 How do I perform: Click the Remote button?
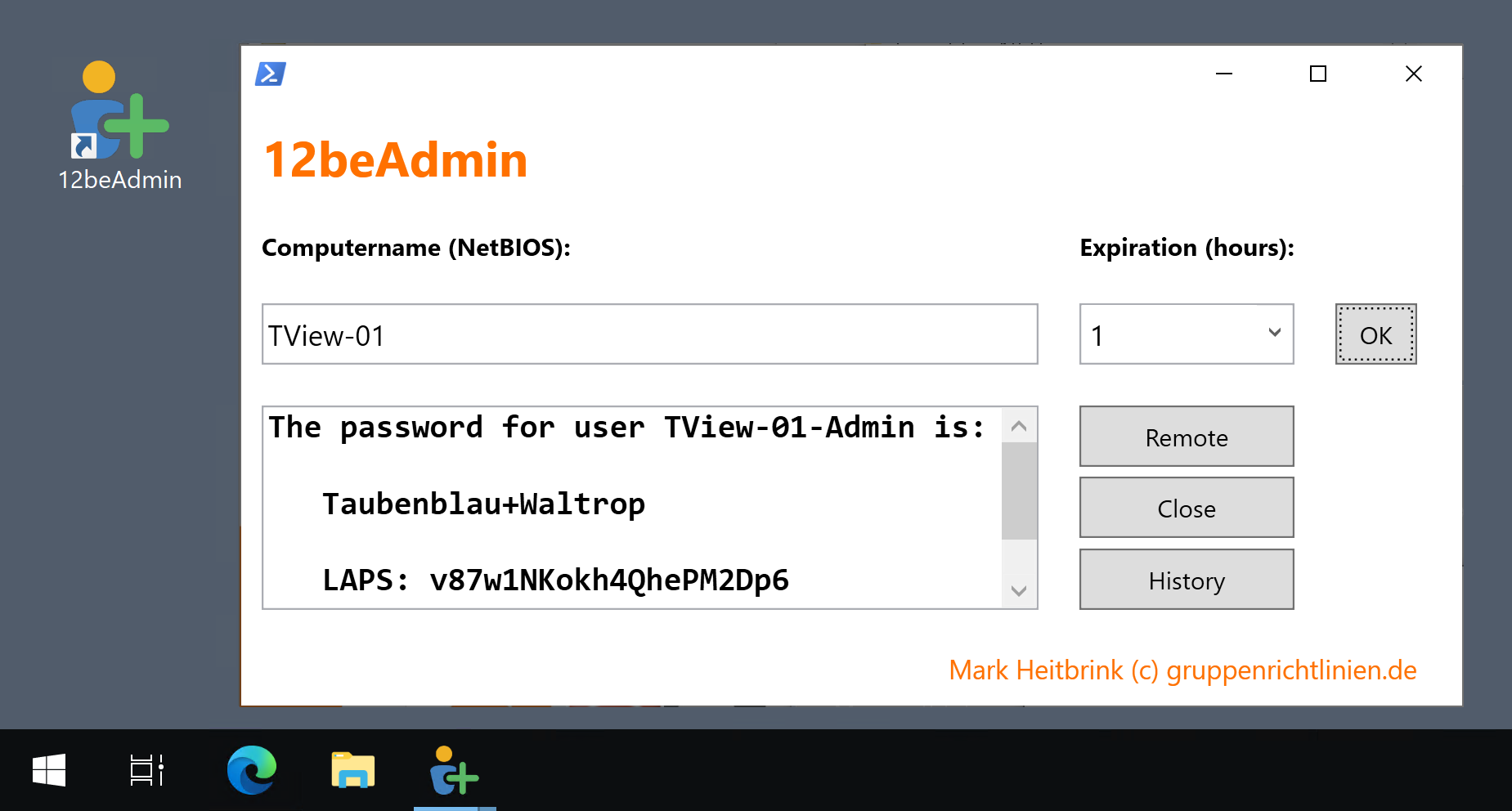point(1187,437)
